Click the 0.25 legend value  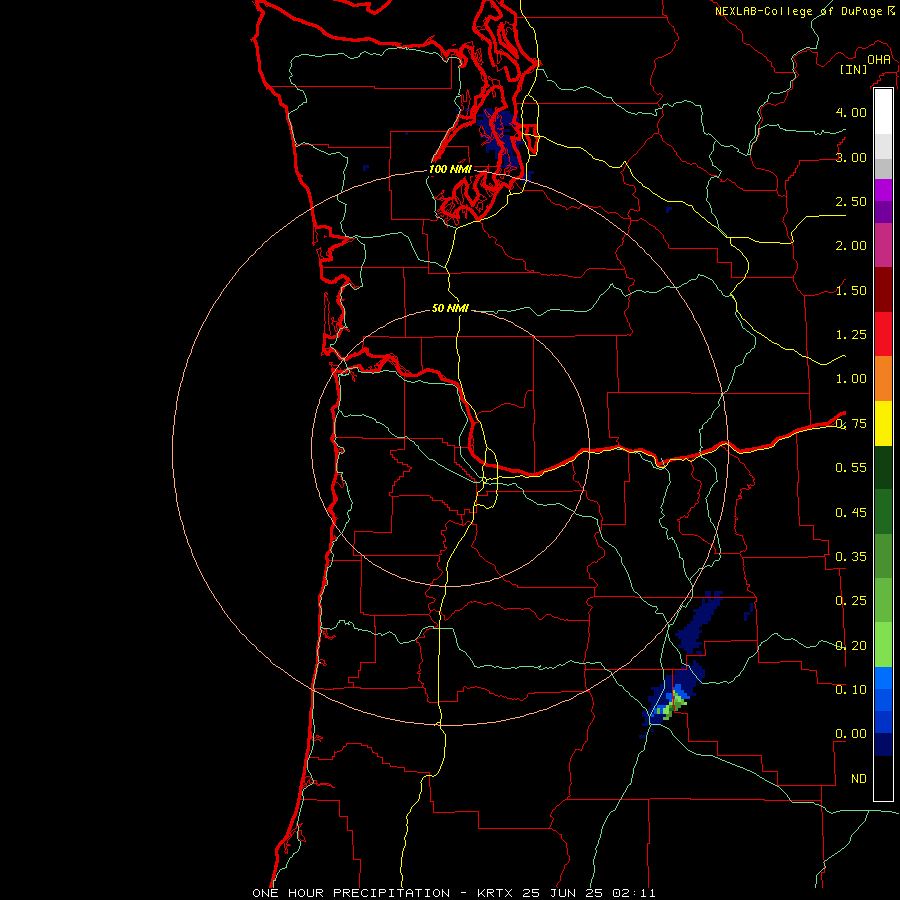[x=851, y=601]
